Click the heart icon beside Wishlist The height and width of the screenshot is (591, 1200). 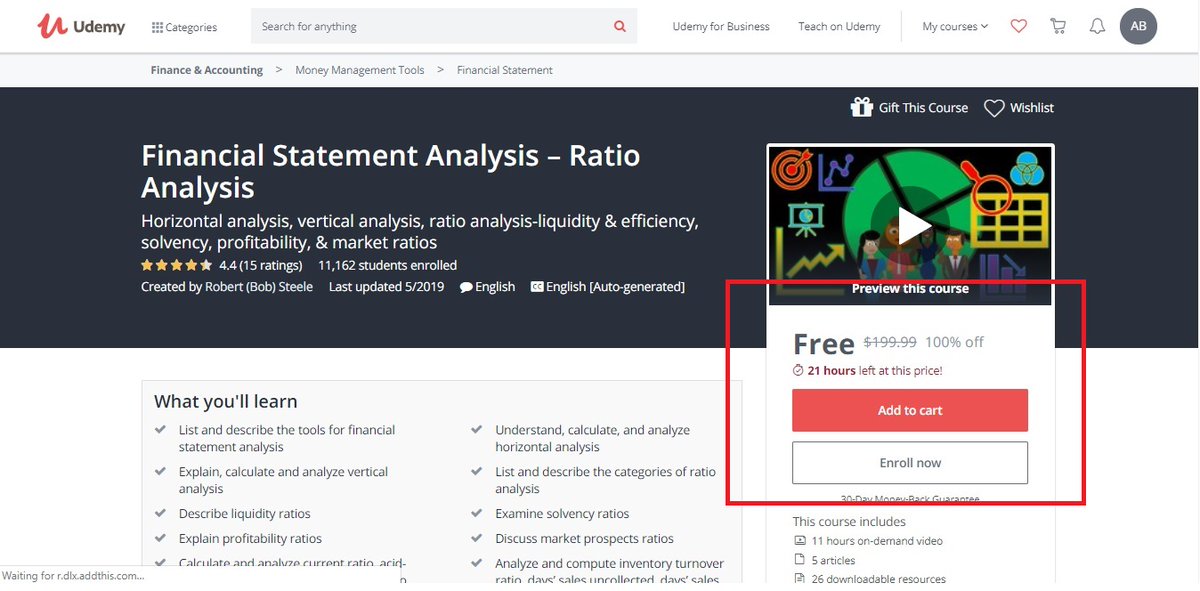pyautogui.click(x=994, y=108)
